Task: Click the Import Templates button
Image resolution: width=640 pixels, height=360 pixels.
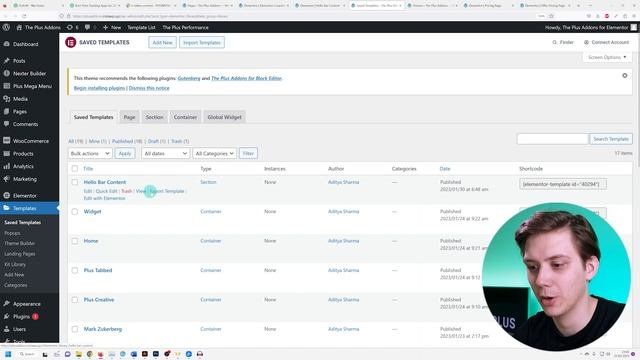Action: click(x=202, y=42)
